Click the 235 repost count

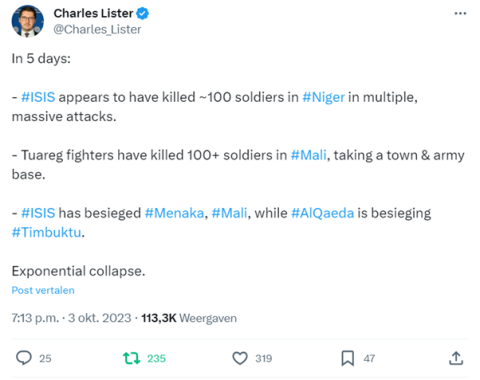tap(156, 359)
